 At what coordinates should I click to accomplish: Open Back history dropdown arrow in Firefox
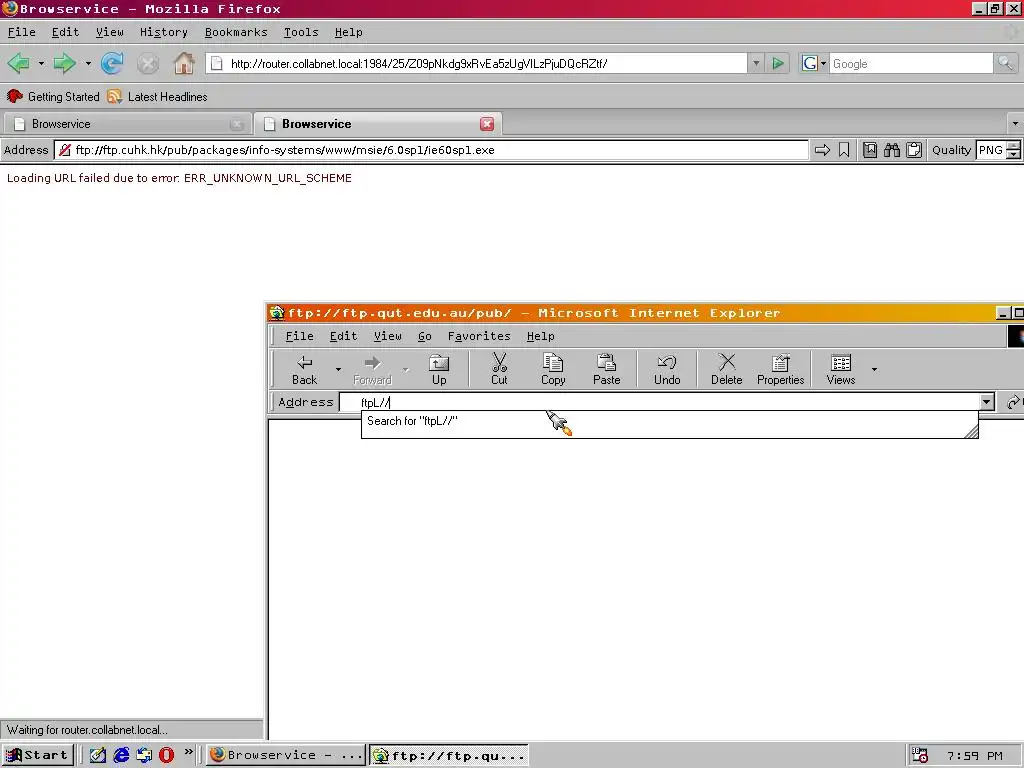(x=41, y=63)
